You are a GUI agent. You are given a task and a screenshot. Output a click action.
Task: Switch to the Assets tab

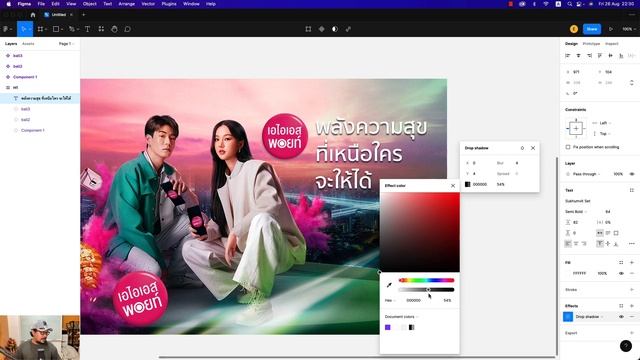tap(28, 44)
